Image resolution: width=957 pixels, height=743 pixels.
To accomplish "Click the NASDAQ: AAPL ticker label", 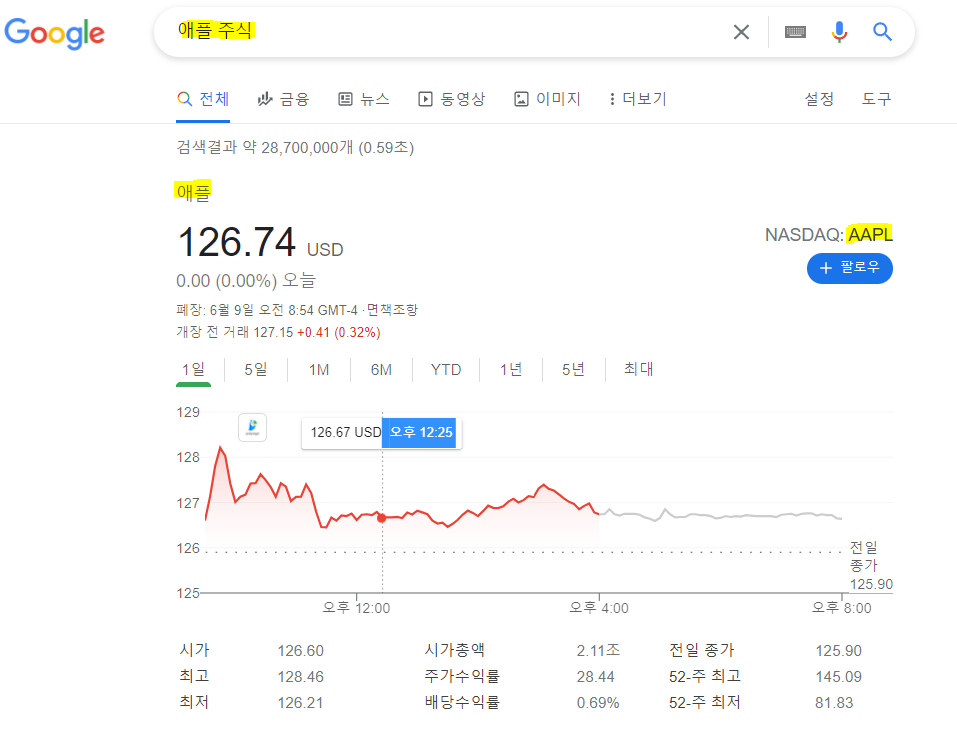I will [828, 234].
